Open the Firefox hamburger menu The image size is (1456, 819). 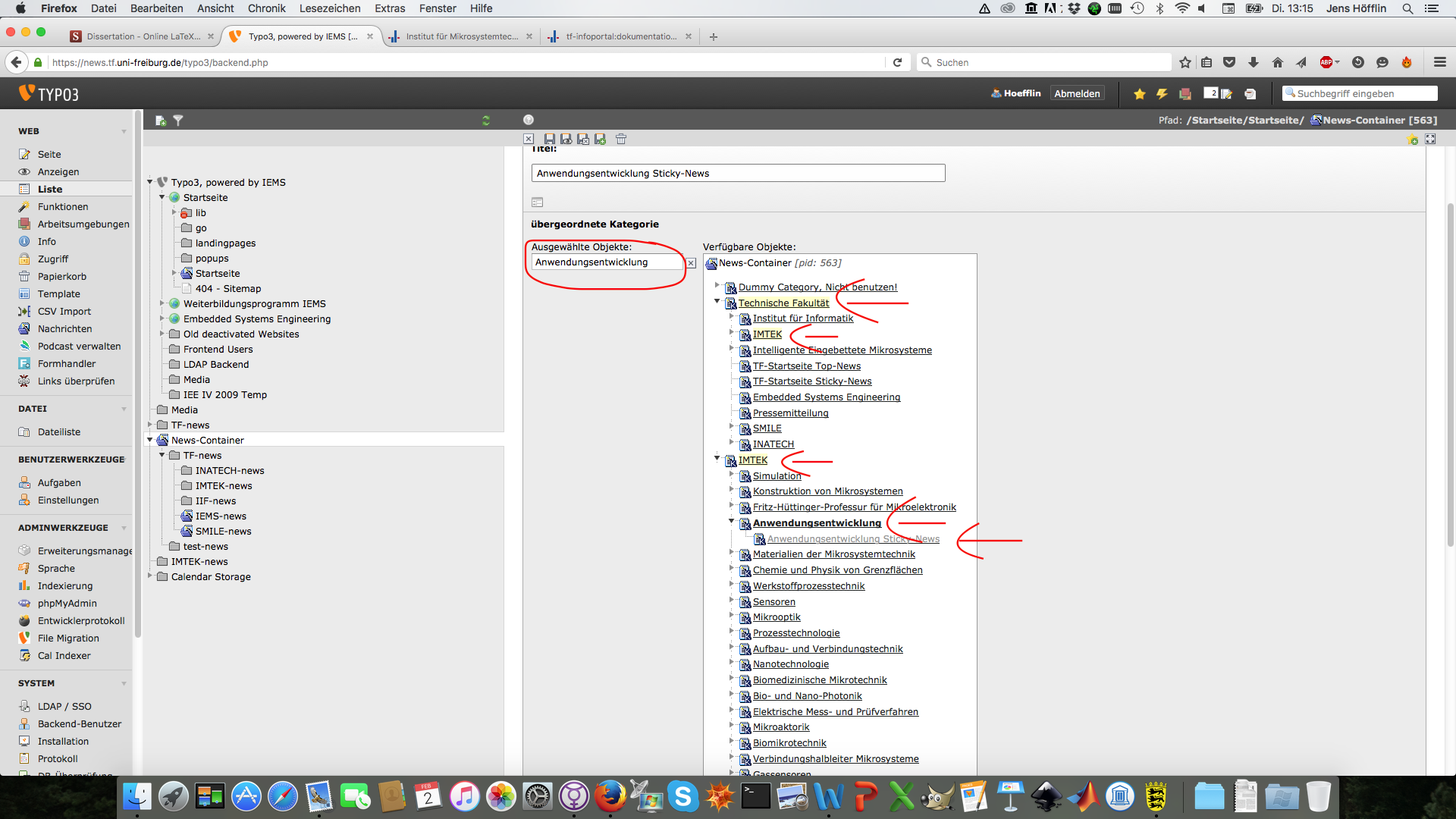point(1440,62)
